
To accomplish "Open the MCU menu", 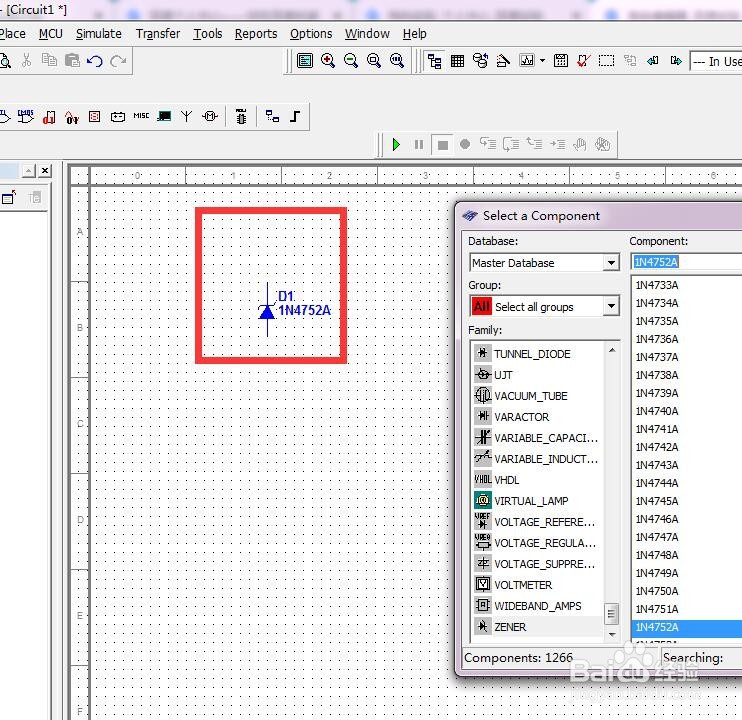I will [51, 34].
